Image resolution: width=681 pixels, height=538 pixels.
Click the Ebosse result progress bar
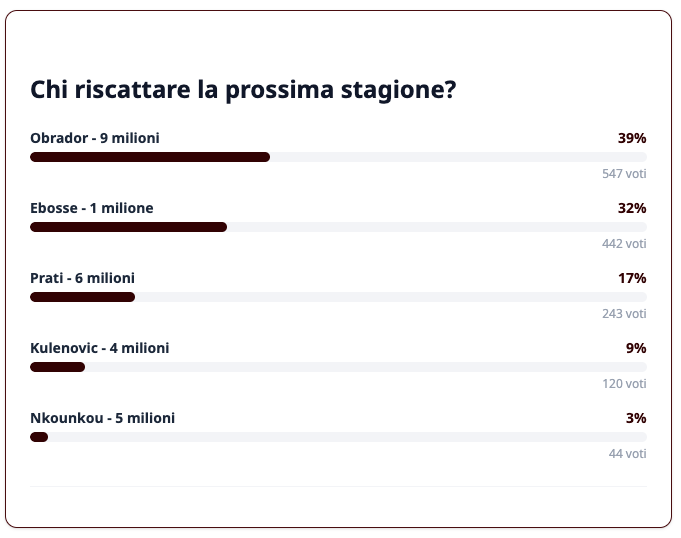tap(338, 227)
